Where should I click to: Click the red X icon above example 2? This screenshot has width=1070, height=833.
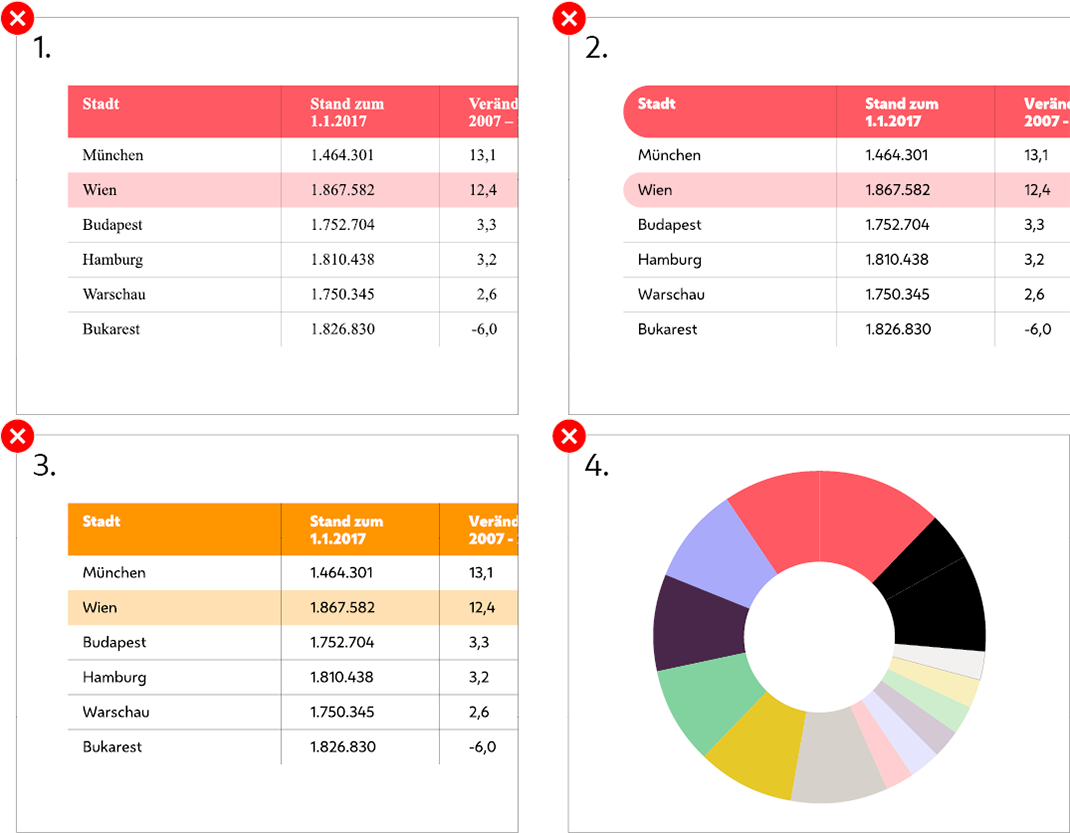coord(569,18)
